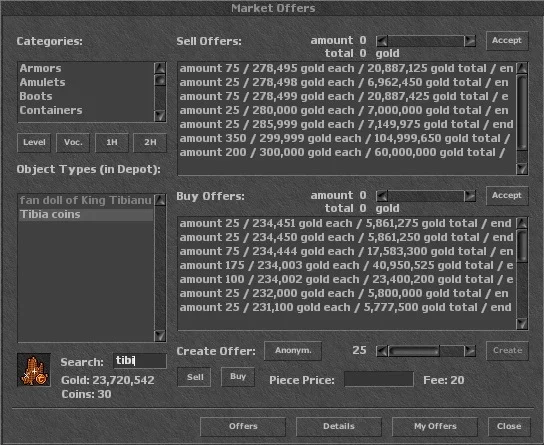Click the Create offer button
Image resolution: width=544 pixels, height=445 pixels.
(x=507, y=351)
